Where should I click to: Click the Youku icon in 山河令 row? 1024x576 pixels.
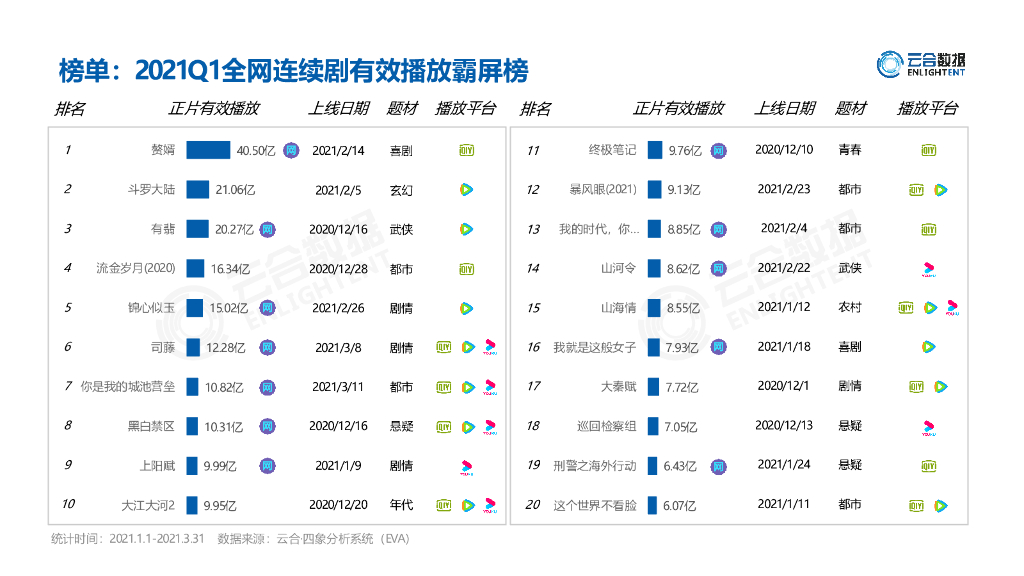pyautogui.click(x=929, y=269)
